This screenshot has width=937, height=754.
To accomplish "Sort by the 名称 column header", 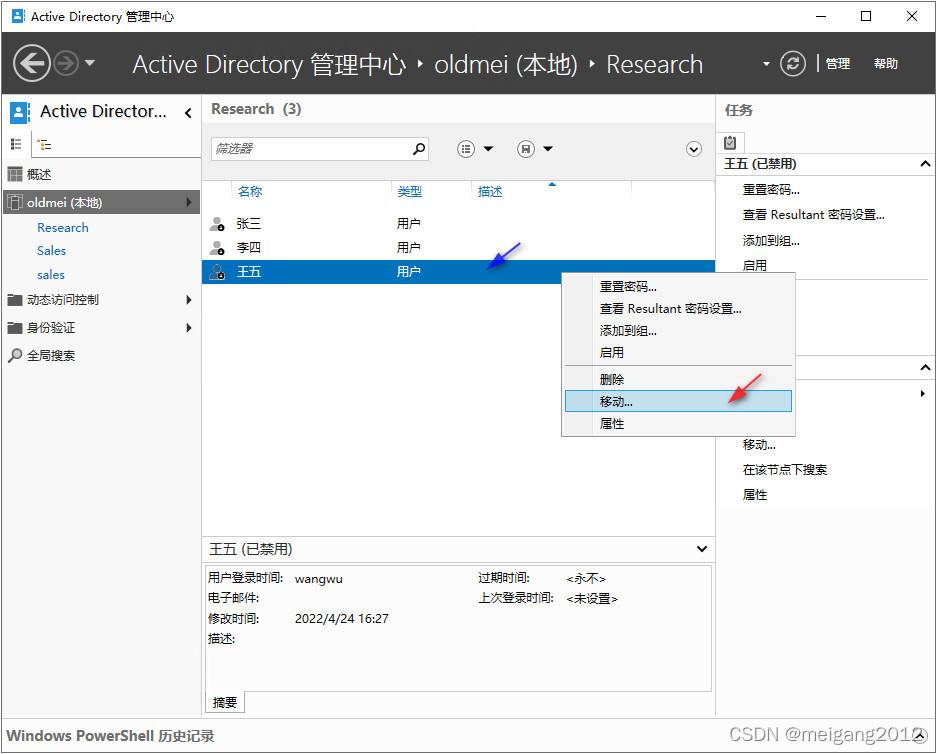I will click(250, 192).
